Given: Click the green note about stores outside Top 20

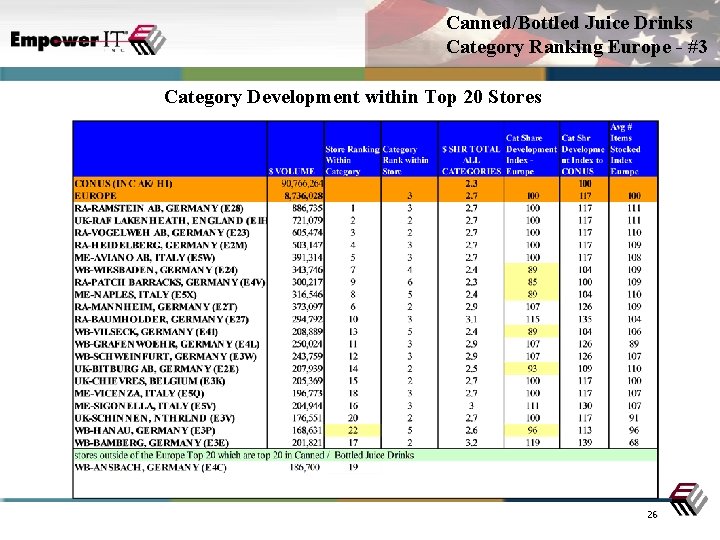Looking at the screenshot, I should [365, 455].
